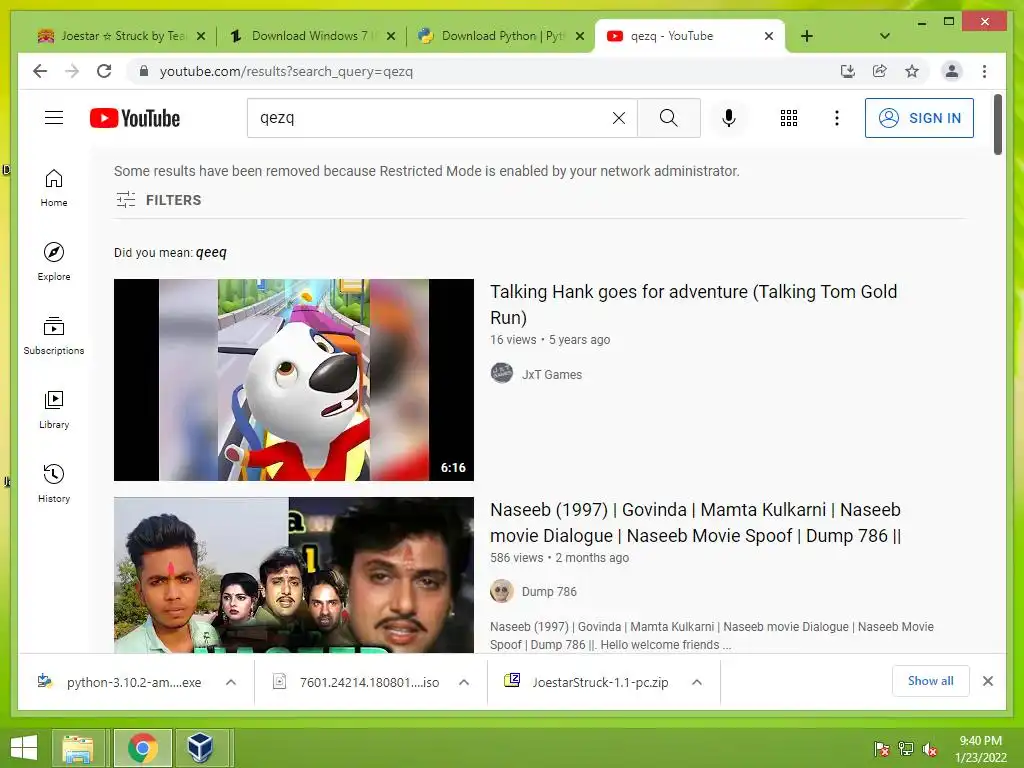Click the page vertical scrollbar thumb
Image resolution: width=1024 pixels, height=768 pixels.
(x=998, y=125)
